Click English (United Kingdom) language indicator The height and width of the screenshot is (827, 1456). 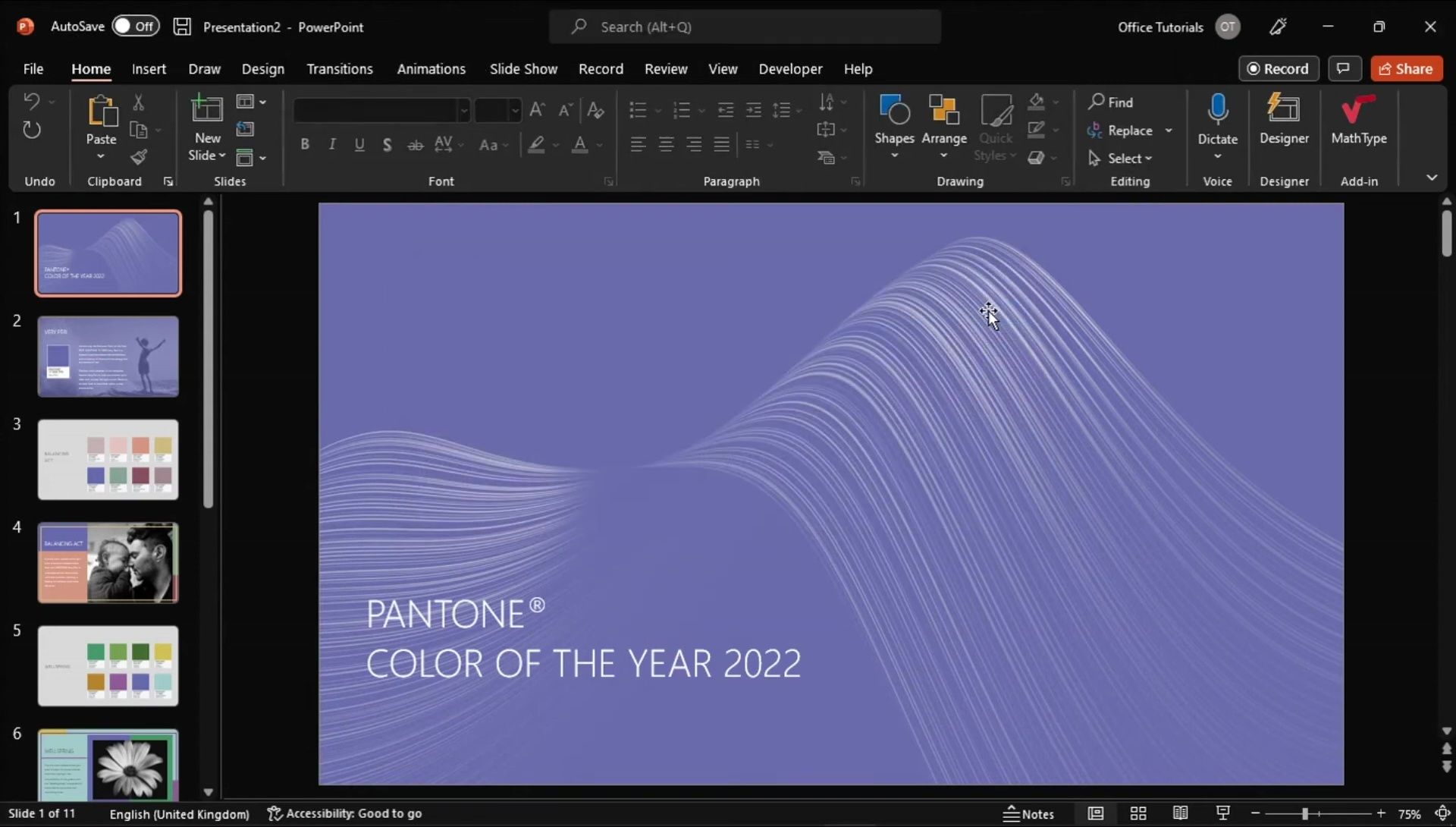[x=179, y=813]
